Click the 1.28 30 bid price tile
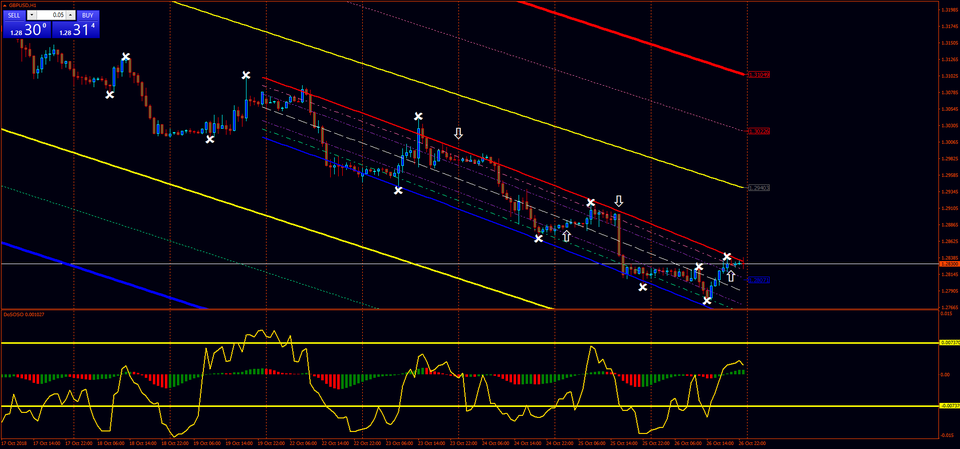The height and width of the screenshot is (449, 960). (x=26, y=29)
